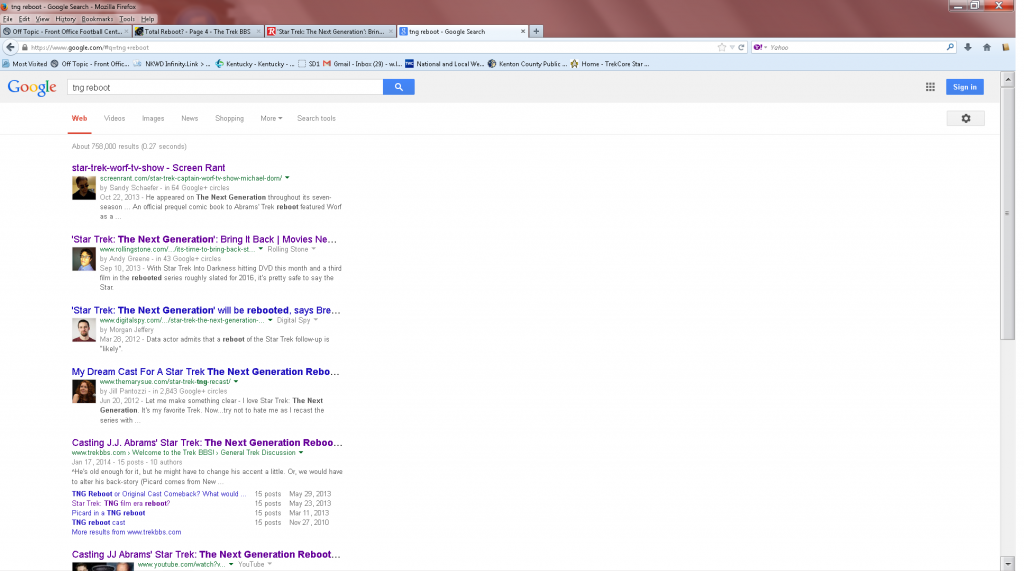Open the View menu

coord(42,19)
